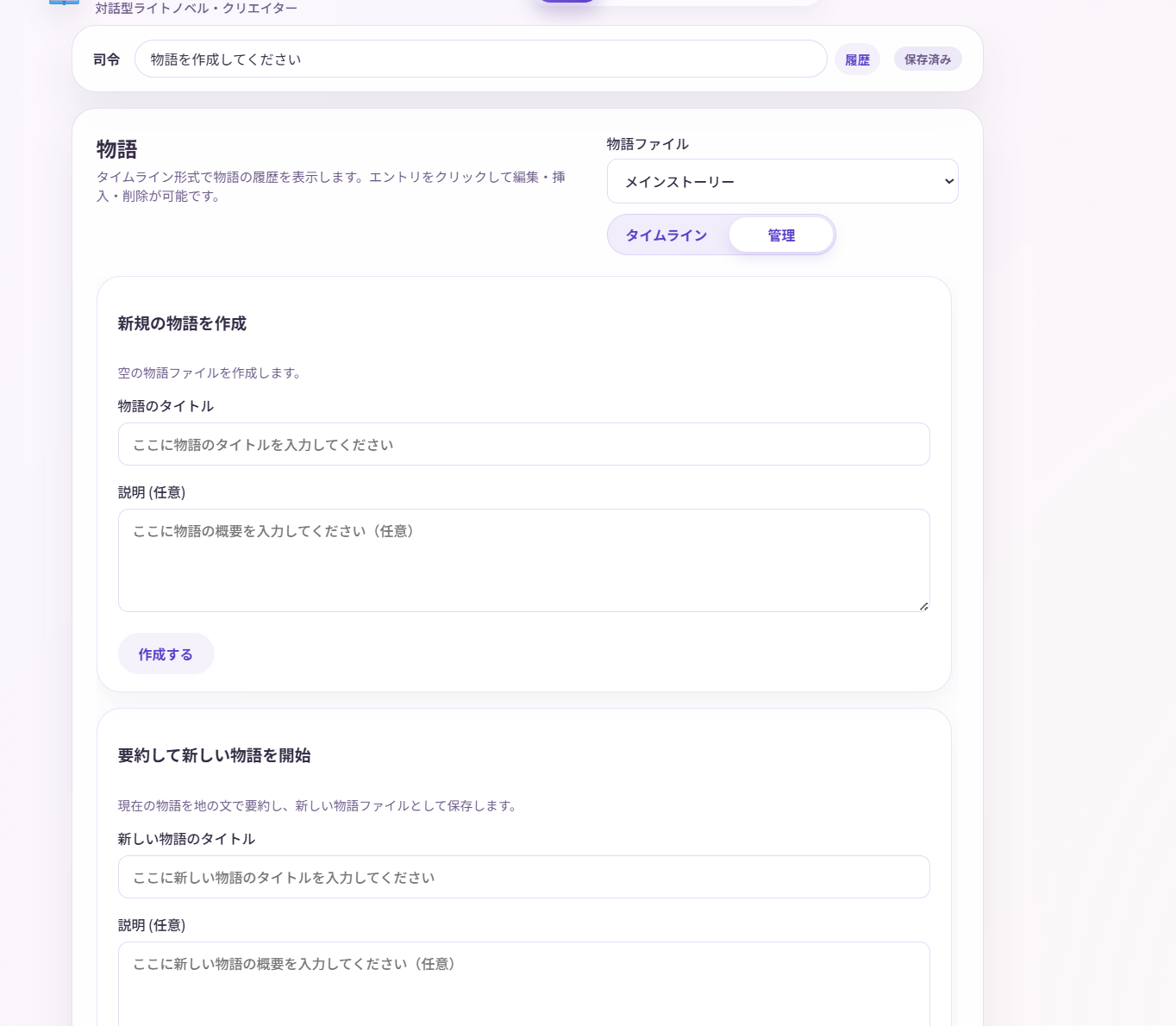Screen dimensions: 1176x1026
Task: Open the 保存済み (saved) list
Action: point(928,59)
